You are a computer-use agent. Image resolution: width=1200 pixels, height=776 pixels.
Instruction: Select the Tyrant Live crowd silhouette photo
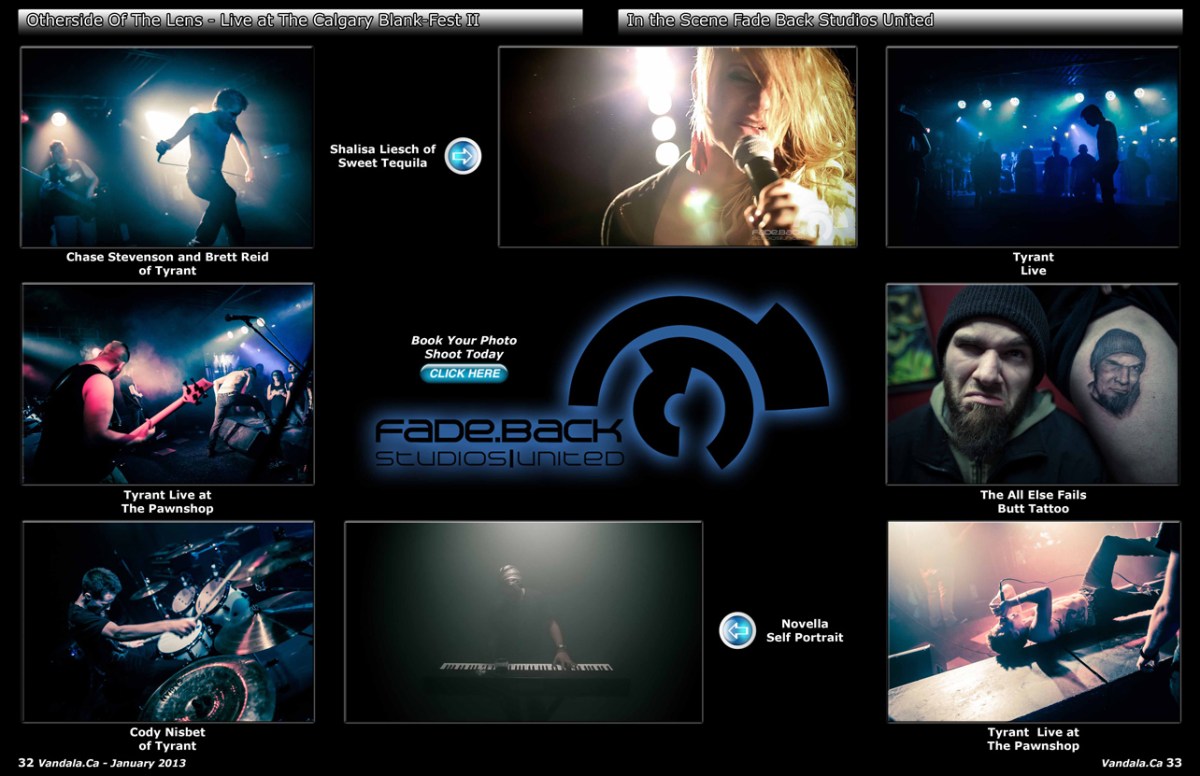pos(1032,147)
